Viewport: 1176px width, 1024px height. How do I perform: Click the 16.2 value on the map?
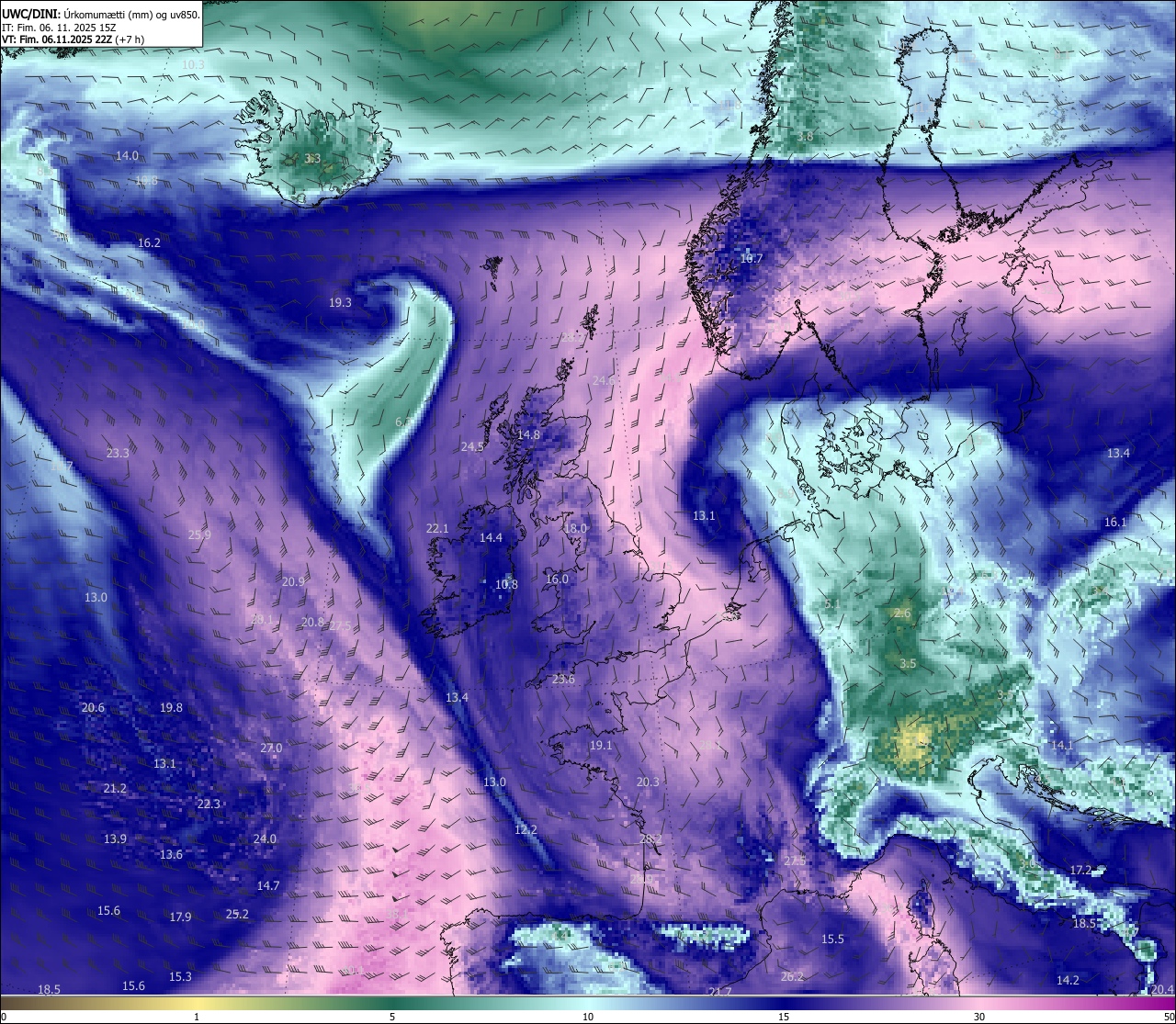149,243
